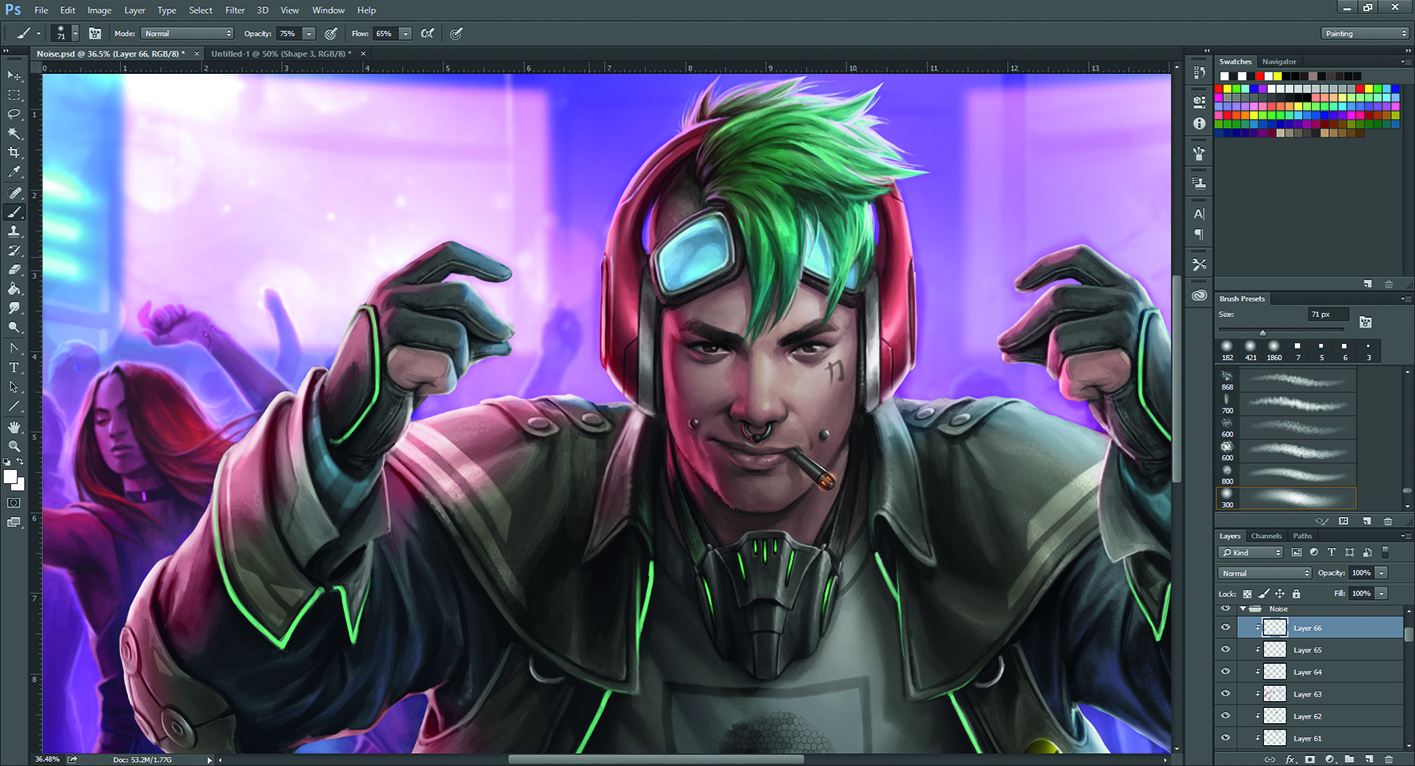Switch to the Channels tab
This screenshot has width=1415, height=766.
pyautogui.click(x=1266, y=536)
